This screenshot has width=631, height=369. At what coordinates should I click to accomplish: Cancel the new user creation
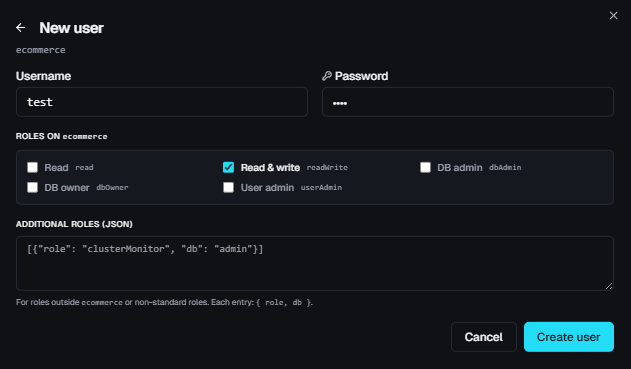[x=484, y=337]
